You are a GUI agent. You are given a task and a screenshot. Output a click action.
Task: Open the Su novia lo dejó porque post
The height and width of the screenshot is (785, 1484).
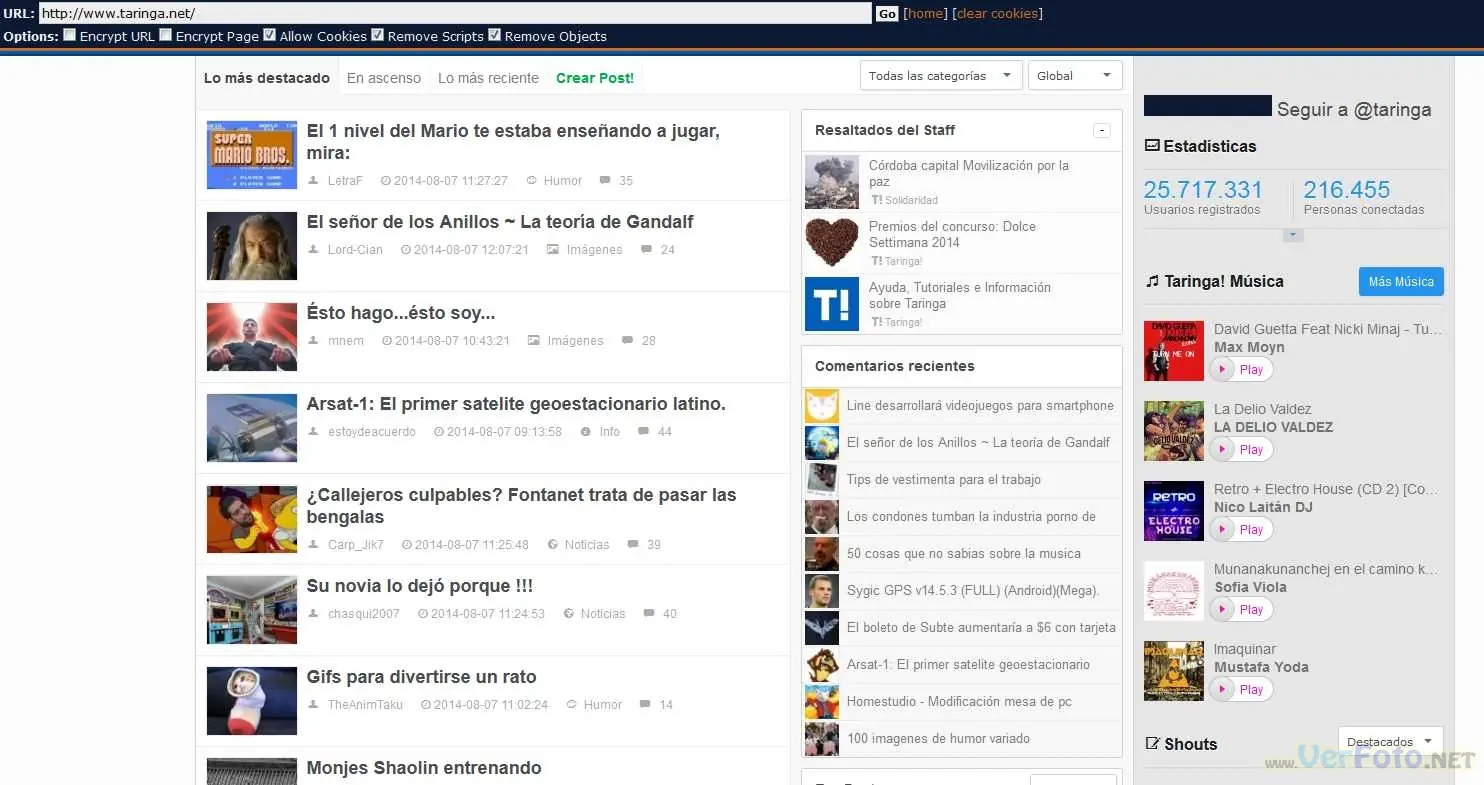(x=420, y=586)
